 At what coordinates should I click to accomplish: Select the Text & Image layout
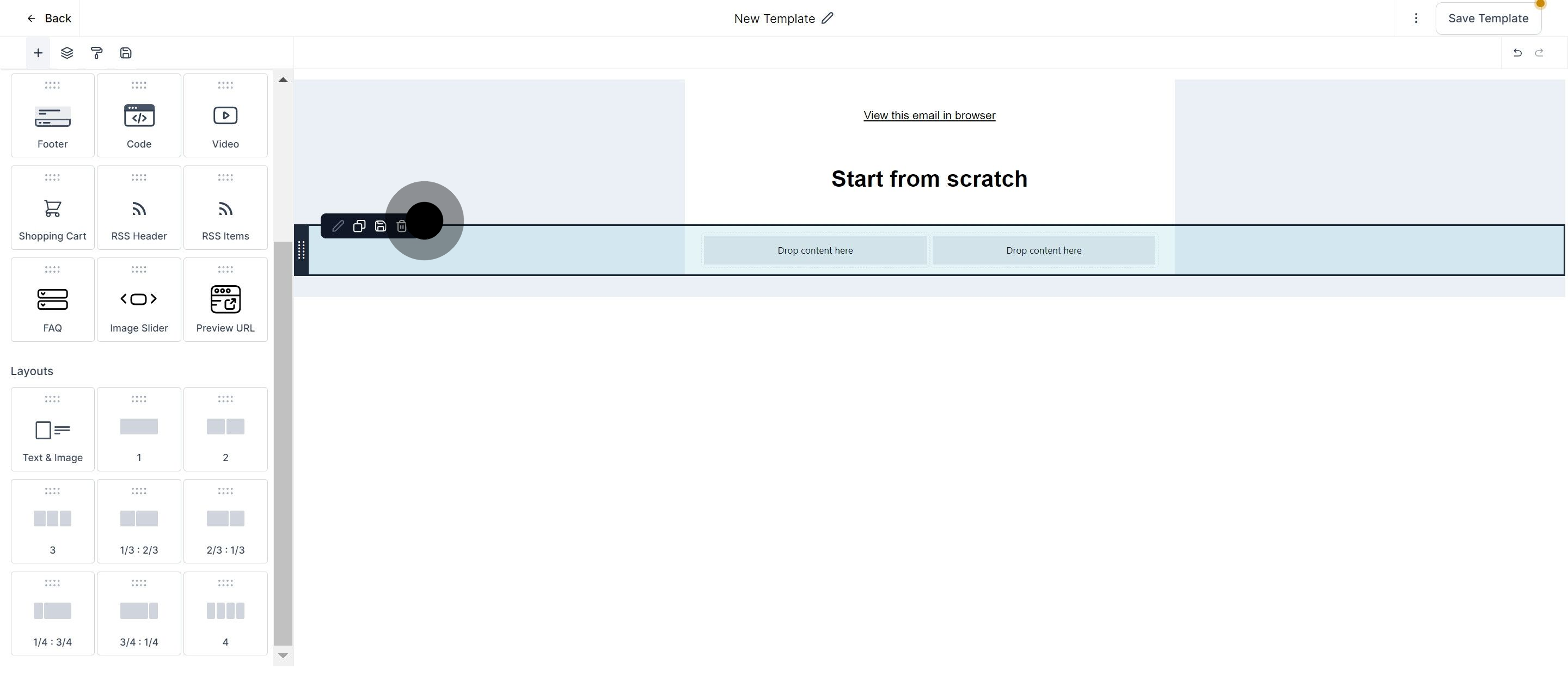(52, 429)
